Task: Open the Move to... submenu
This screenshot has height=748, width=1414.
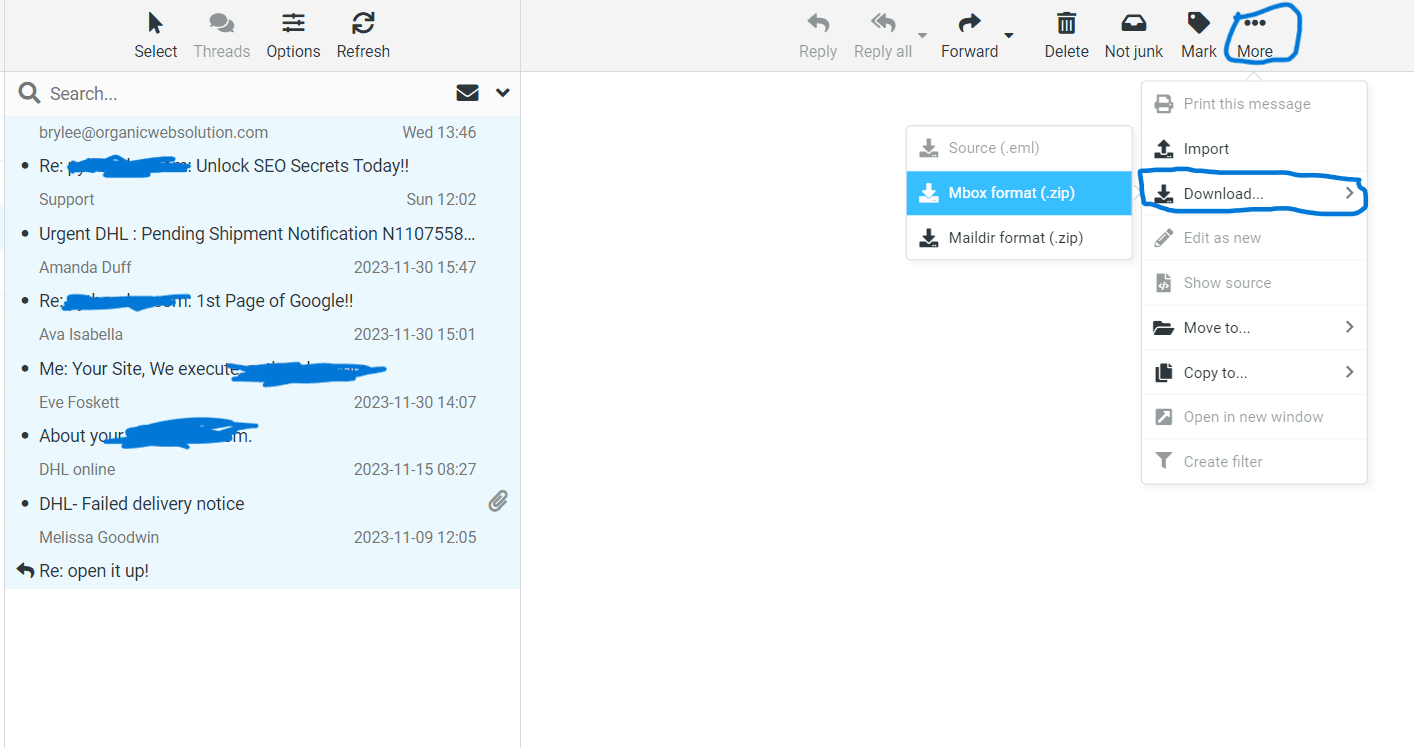Action: tap(1254, 328)
